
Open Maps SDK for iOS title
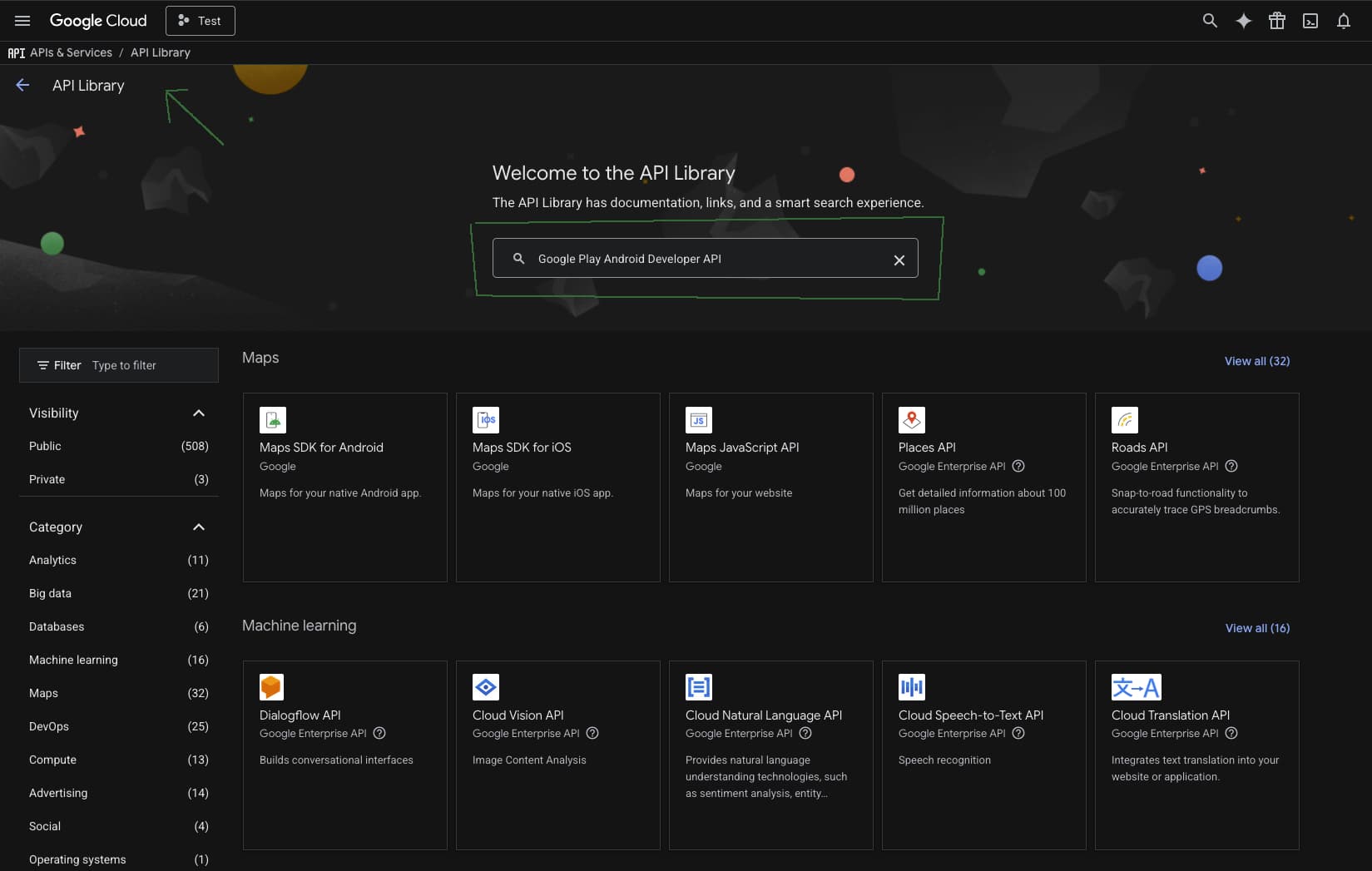(522, 448)
